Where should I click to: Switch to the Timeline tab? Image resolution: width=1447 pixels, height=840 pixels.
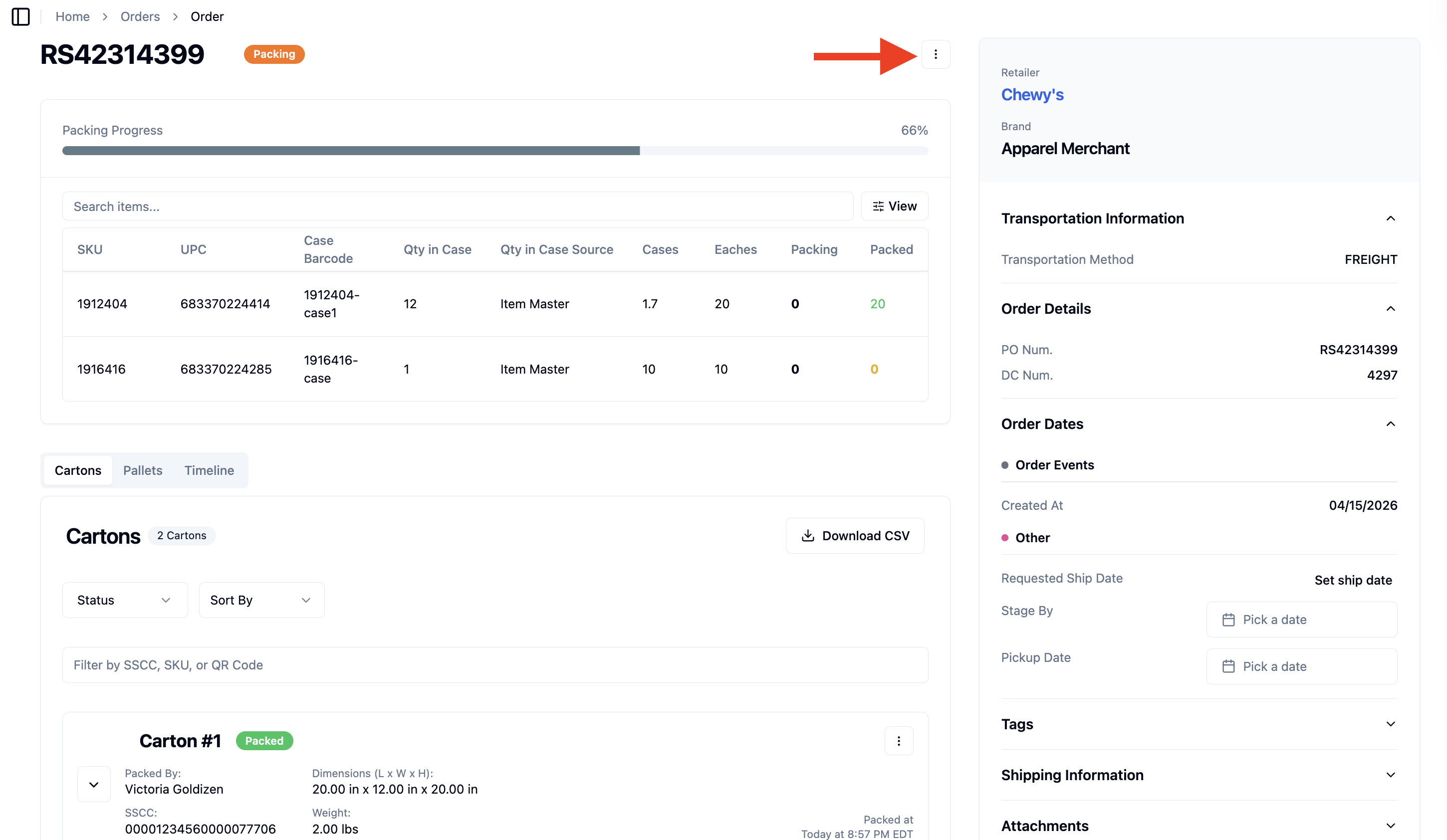click(x=209, y=470)
